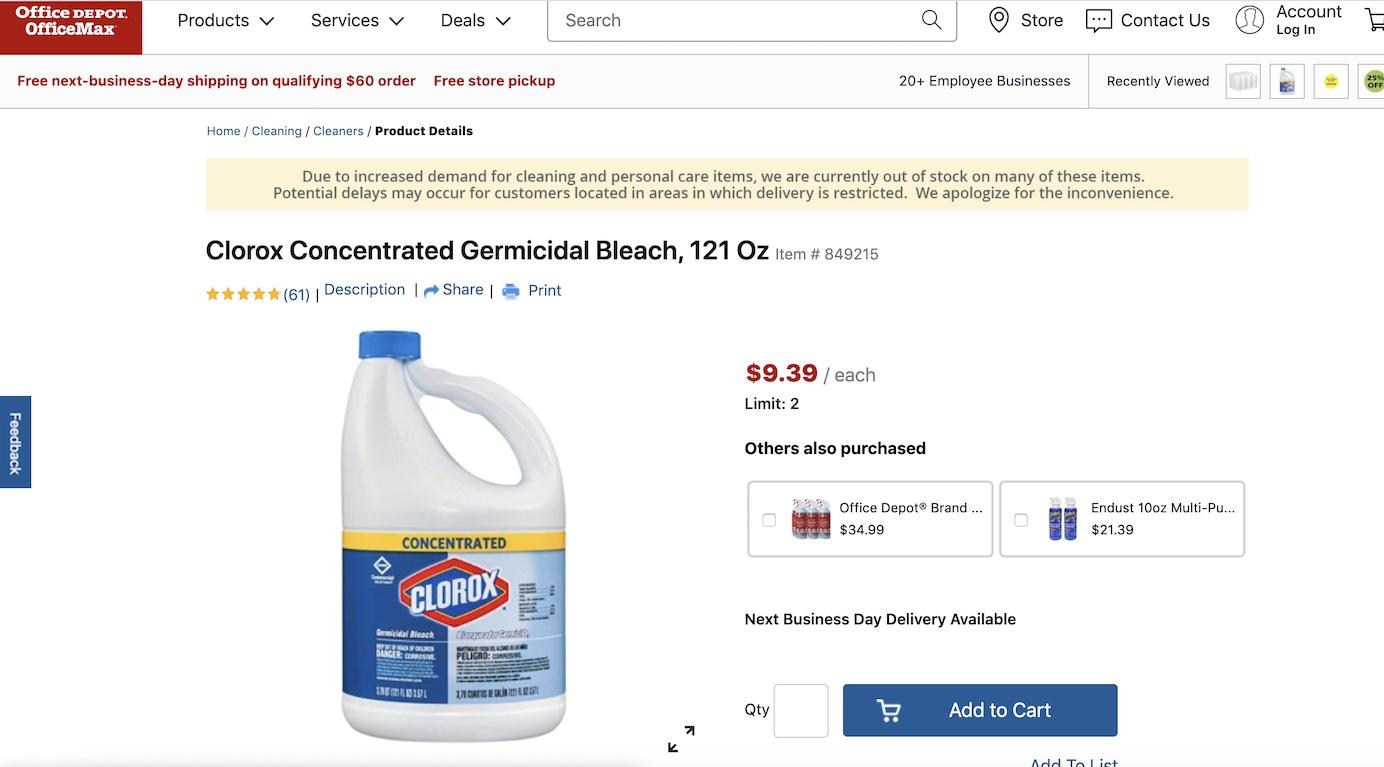This screenshot has width=1384, height=767.
Task: Click the Print printer icon
Action: 511,291
